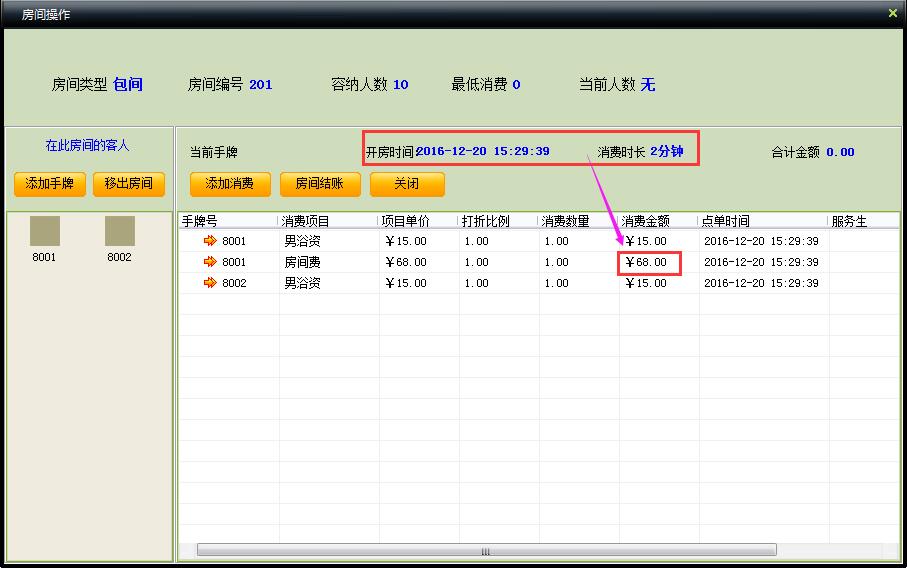
Task: Click the room type value 包间
Action: (x=128, y=84)
